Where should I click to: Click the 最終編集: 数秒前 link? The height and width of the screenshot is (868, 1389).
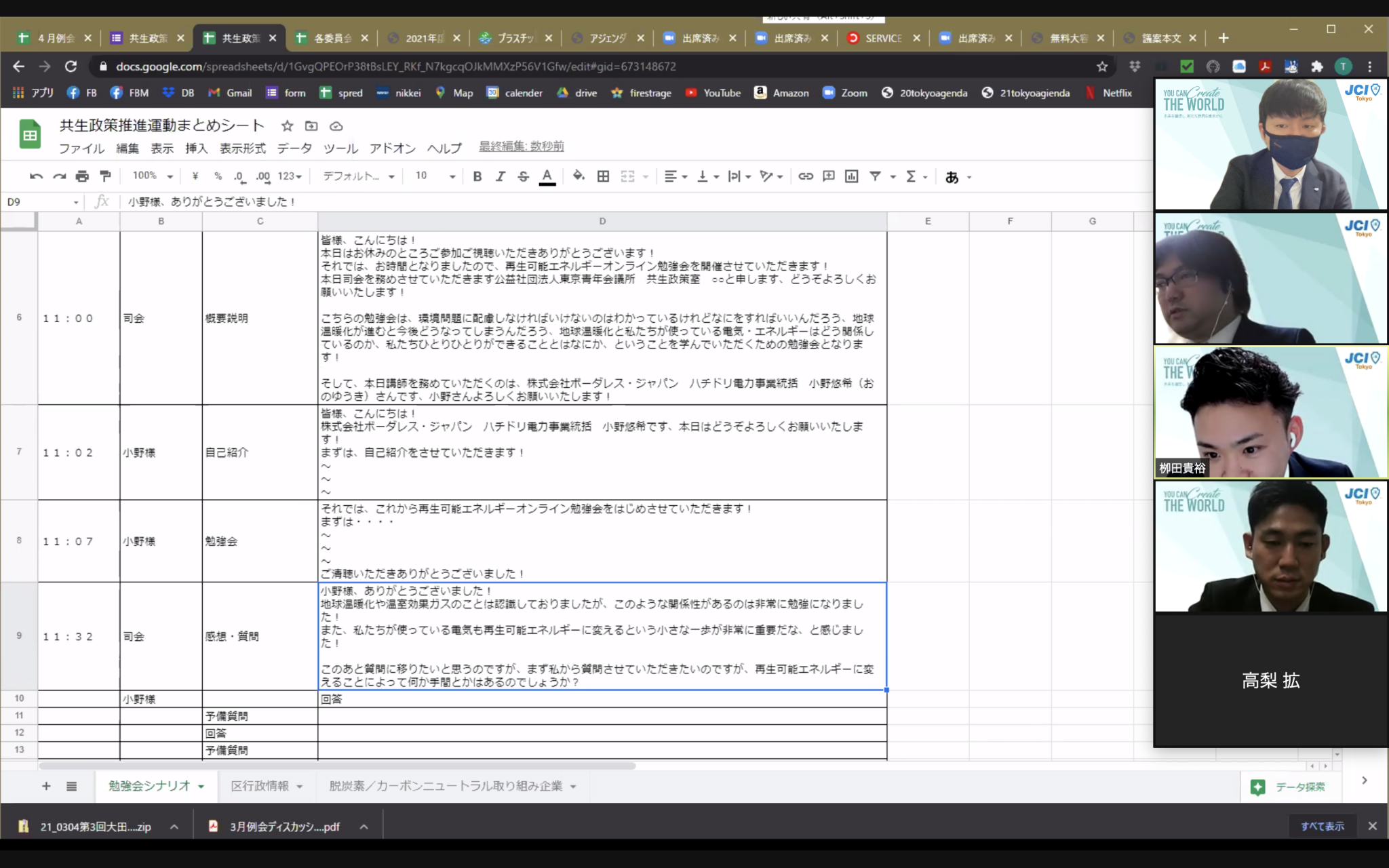521,146
